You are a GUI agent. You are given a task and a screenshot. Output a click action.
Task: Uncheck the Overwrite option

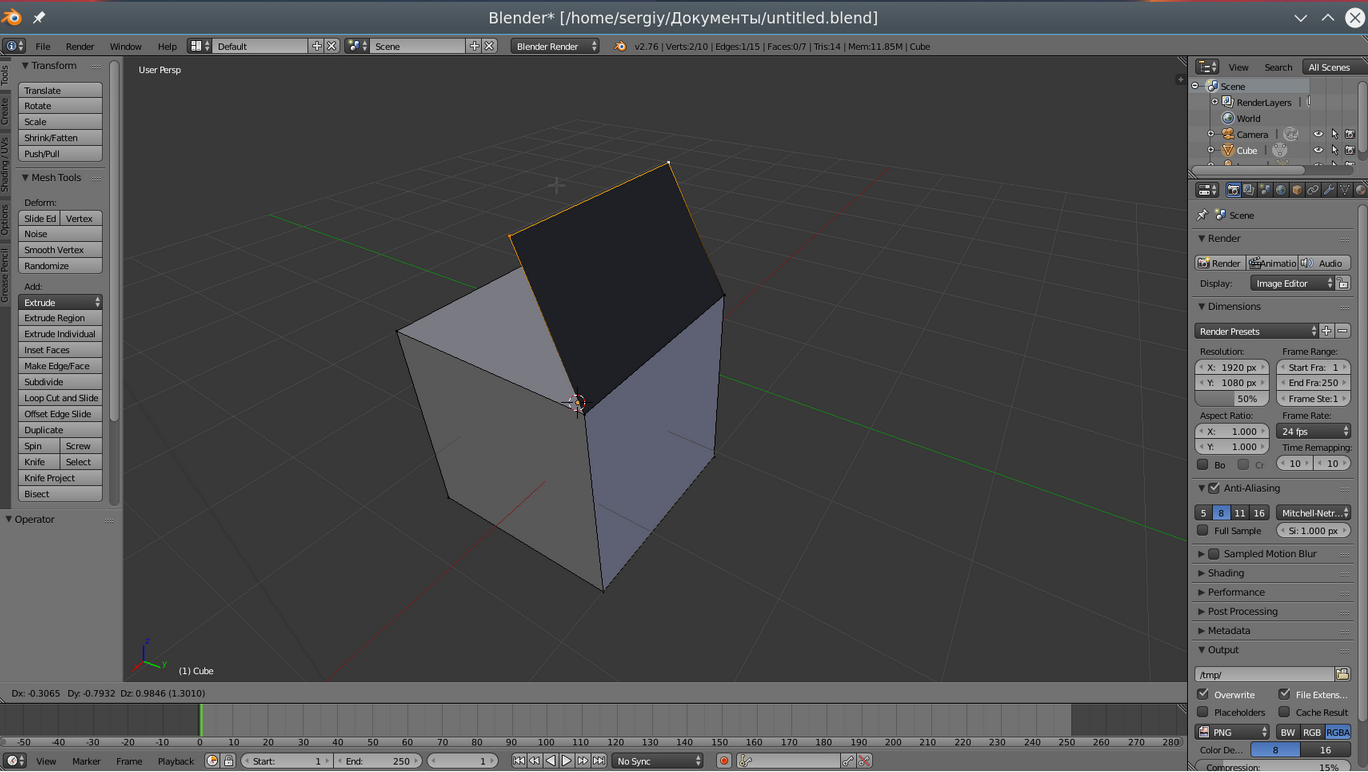click(1203, 694)
